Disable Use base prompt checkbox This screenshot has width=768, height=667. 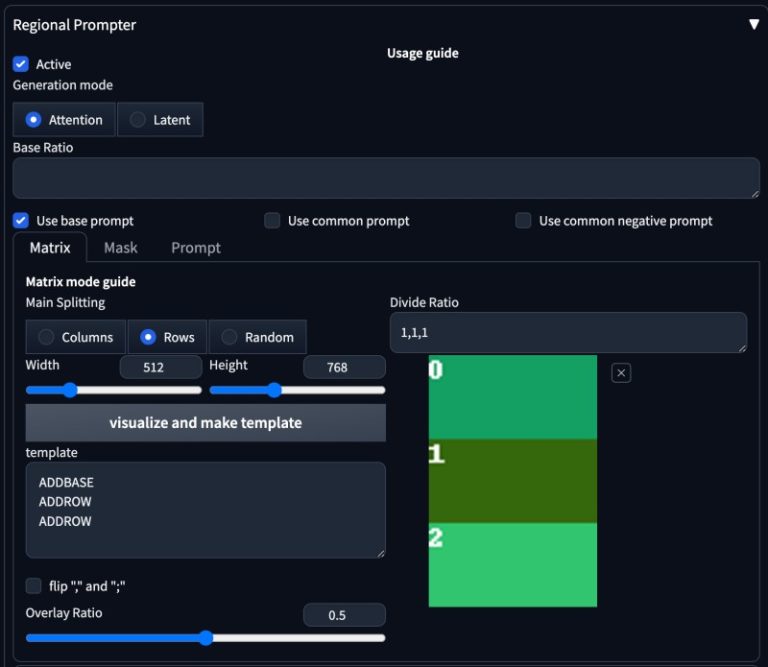pyautogui.click(x=21, y=220)
